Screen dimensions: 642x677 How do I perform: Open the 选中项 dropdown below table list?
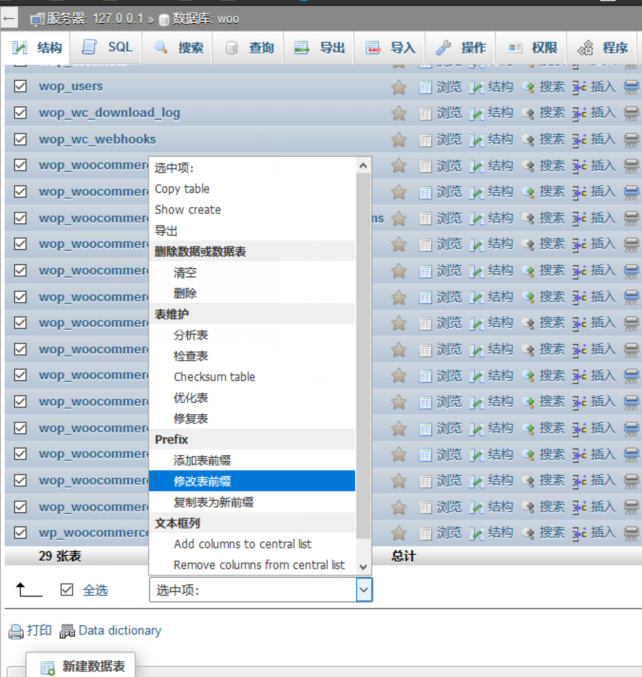click(x=260, y=590)
